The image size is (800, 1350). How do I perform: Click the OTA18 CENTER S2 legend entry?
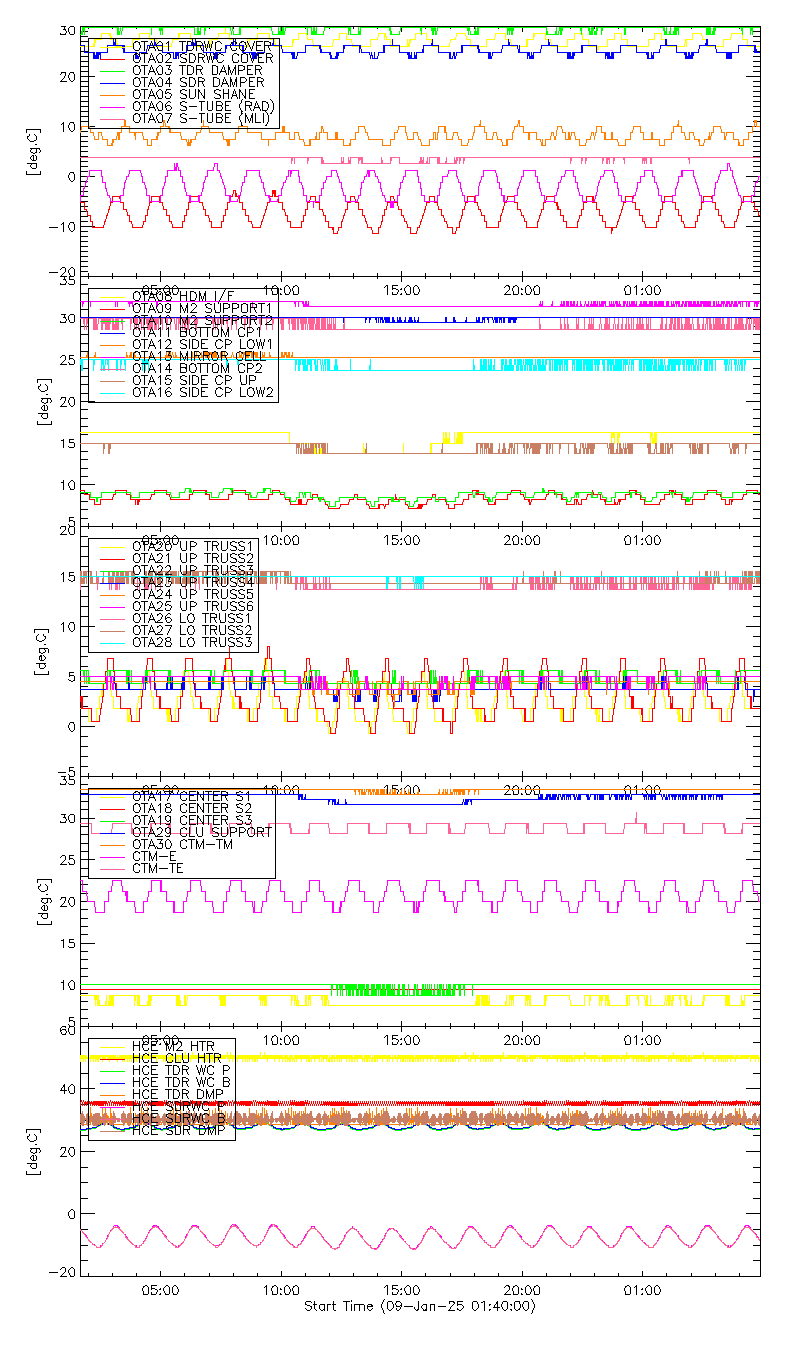192,808
